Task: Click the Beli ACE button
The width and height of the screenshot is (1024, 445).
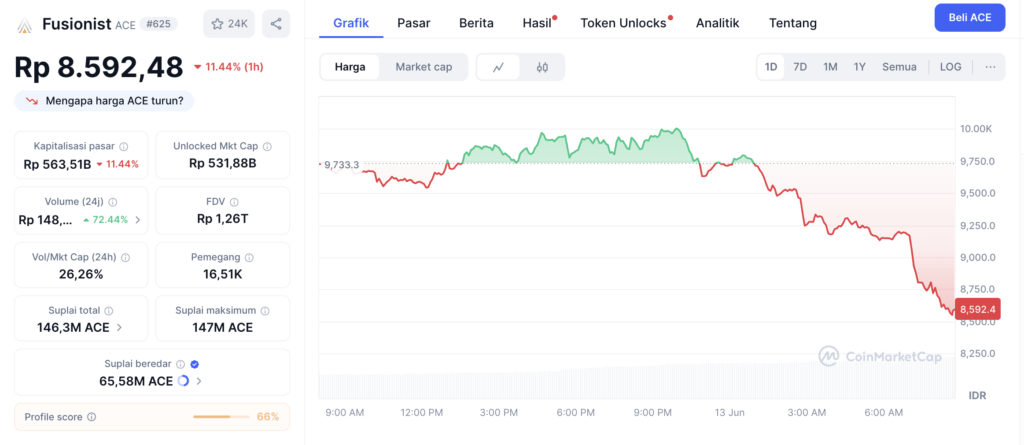Action: [x=970, y=18]
